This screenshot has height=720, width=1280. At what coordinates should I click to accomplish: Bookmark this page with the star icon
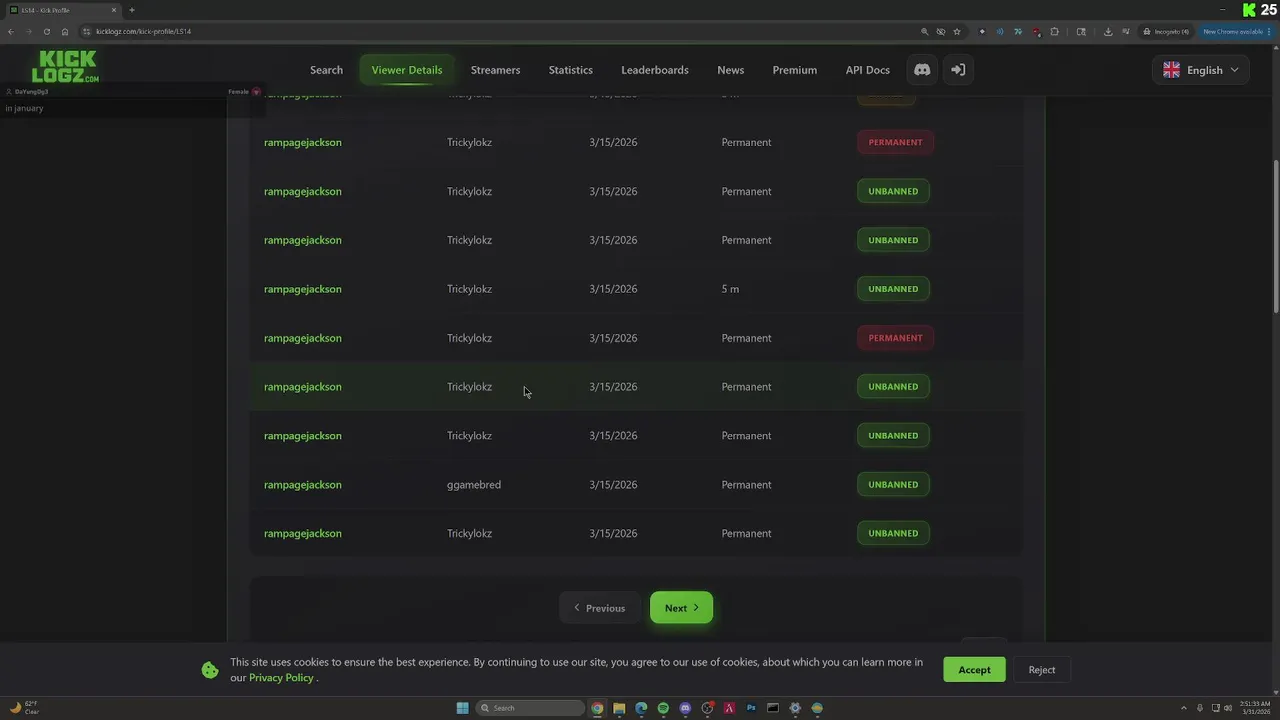(x=956, y=31)
